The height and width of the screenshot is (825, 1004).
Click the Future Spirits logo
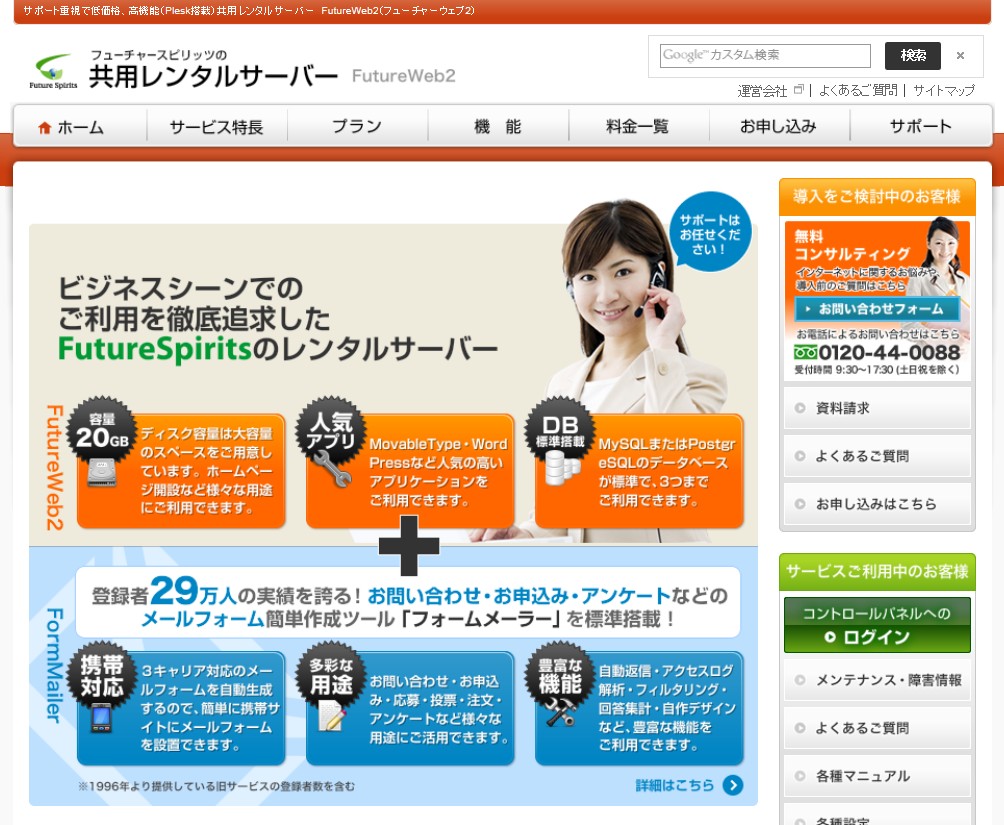point(53,71)
